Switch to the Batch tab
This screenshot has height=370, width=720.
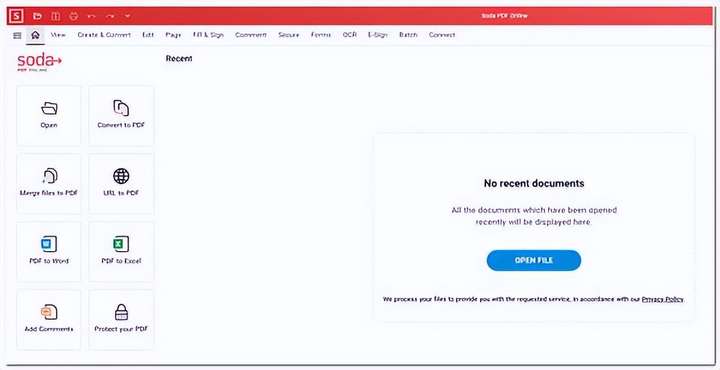pyautogui.click(x=408, y=35)
